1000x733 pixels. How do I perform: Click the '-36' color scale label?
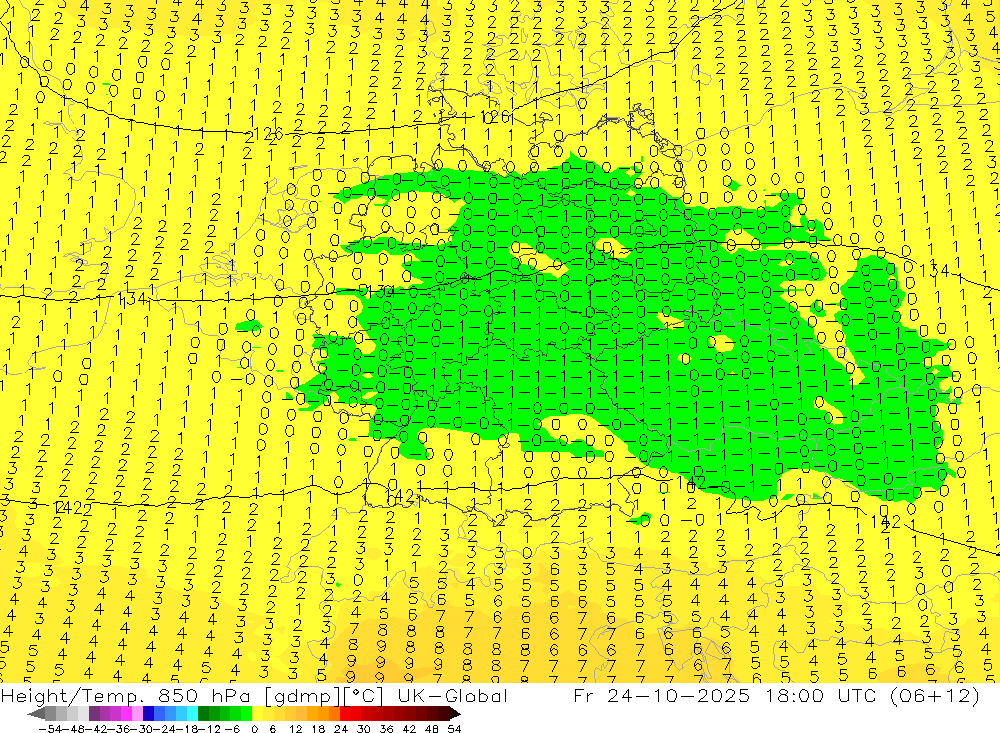(119, 729)
